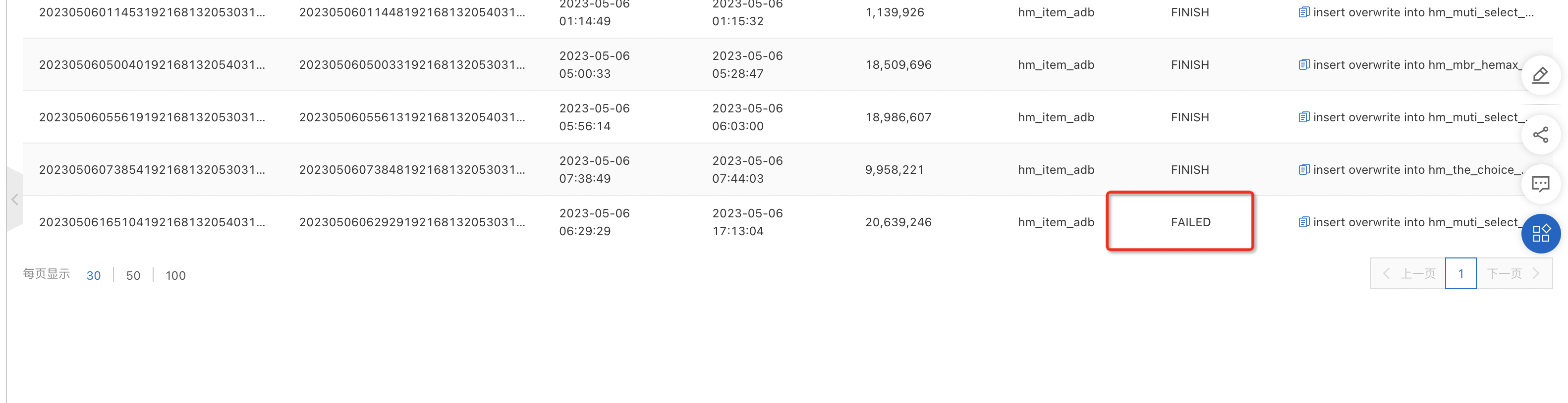Go to next page 下一页
The width and height of the screenshot is (1568, 403).
pyautogui.click(x=1514, y=273)
